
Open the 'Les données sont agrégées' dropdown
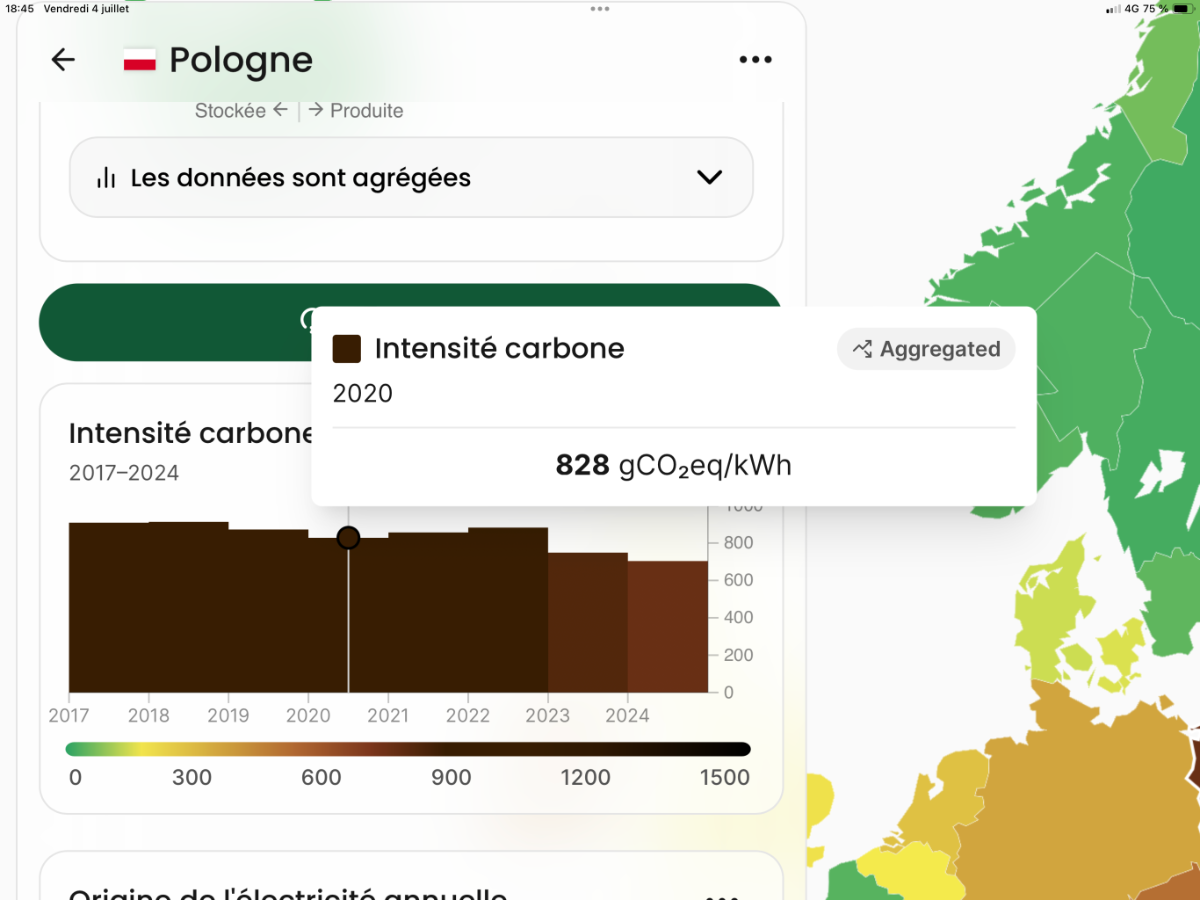point(411,178)
